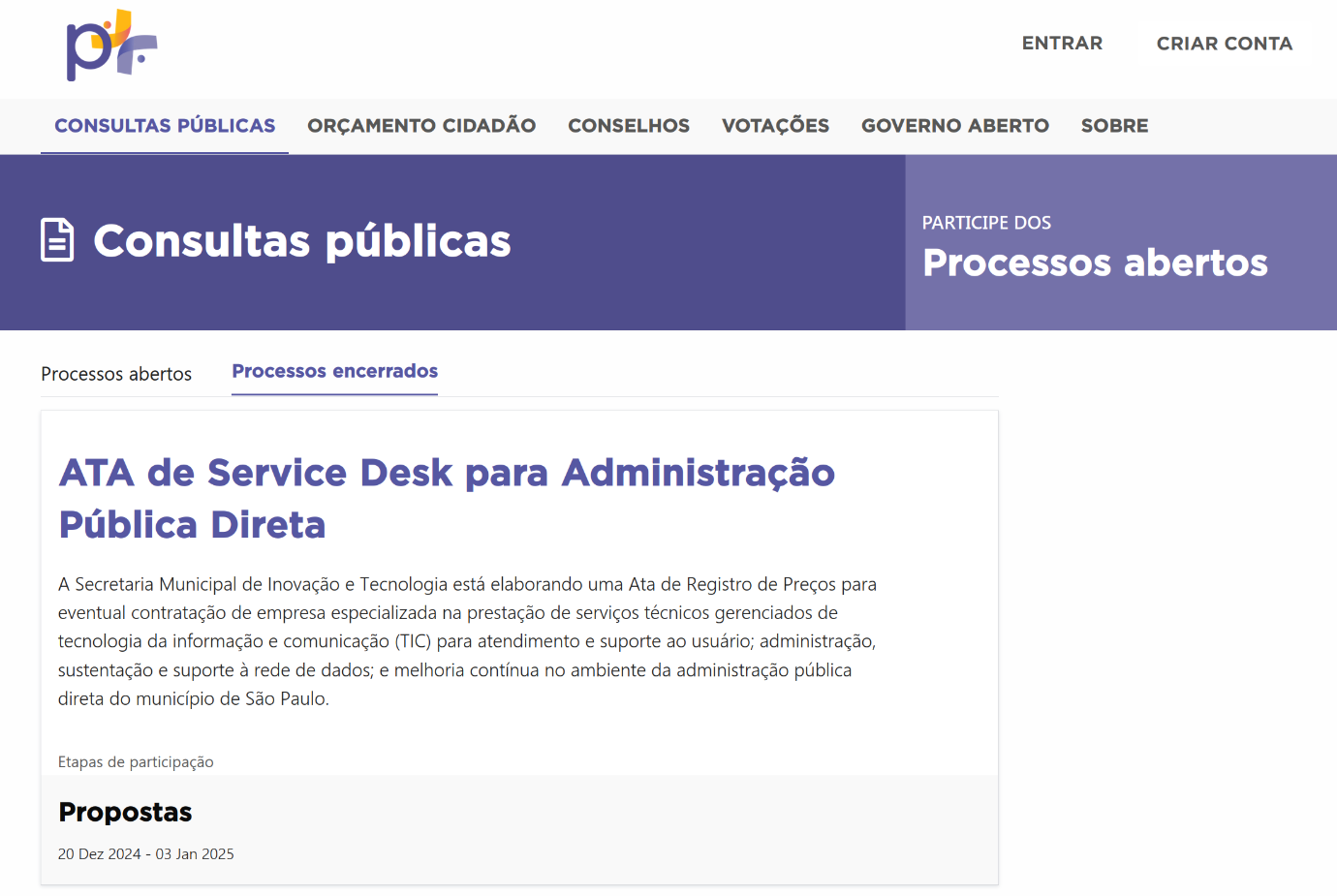This screenshot has width=1337, height=896.
Task: Open the ENTRAR login link
Action: coord(1062,44)
